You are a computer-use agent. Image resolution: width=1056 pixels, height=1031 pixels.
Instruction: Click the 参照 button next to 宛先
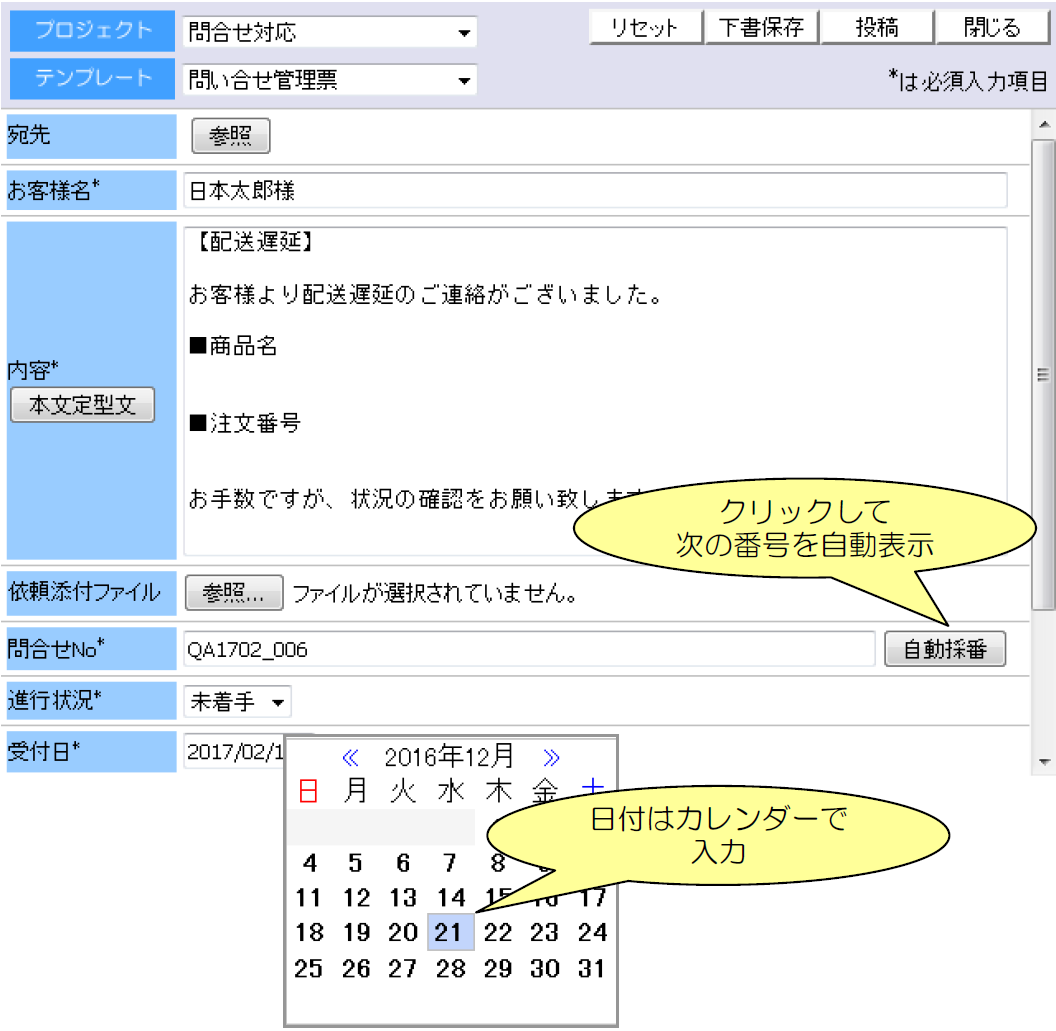tap(230, 135)
